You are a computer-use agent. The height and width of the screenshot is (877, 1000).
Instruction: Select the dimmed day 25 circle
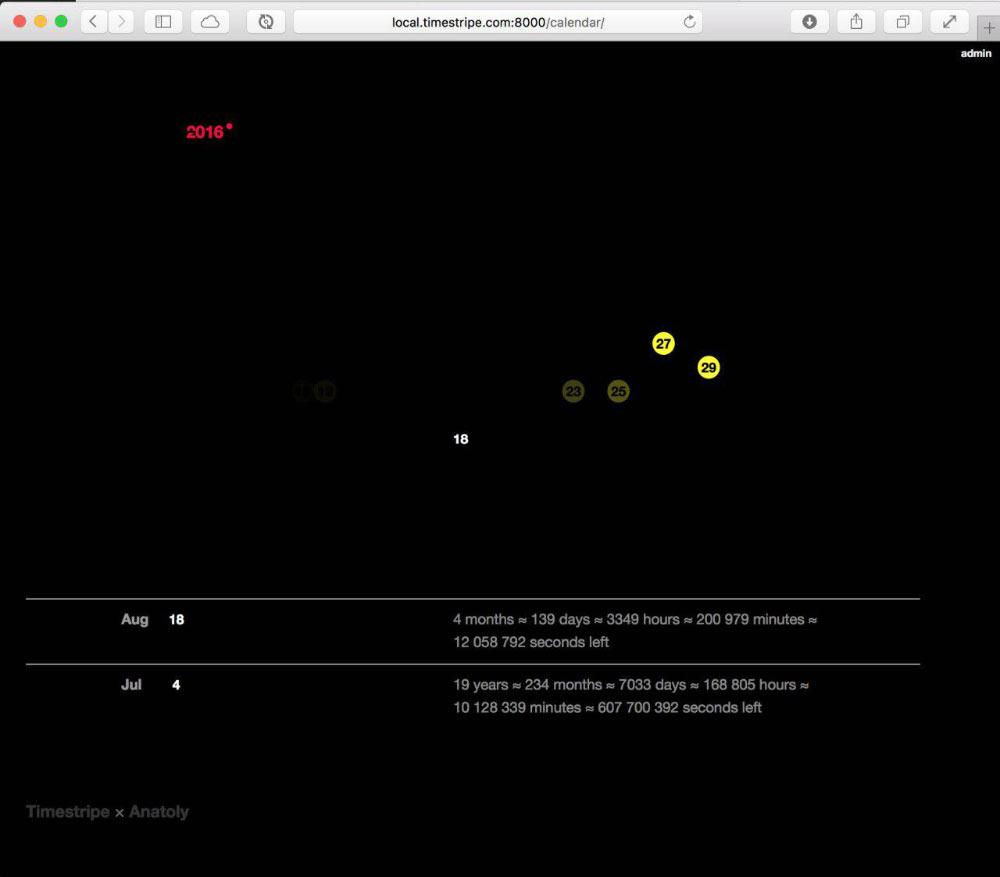point(618,392)
